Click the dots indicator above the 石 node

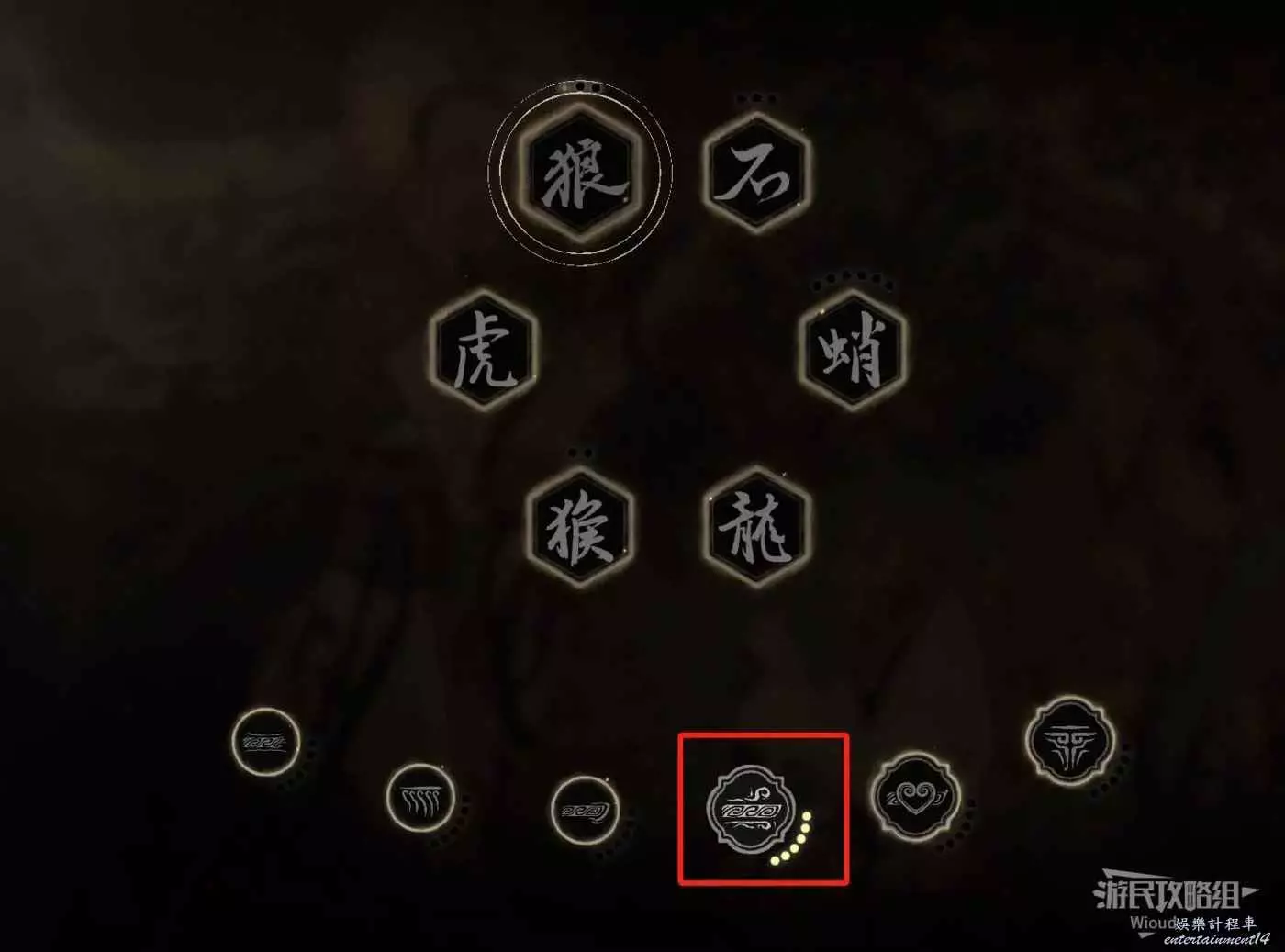coord(756,98)
